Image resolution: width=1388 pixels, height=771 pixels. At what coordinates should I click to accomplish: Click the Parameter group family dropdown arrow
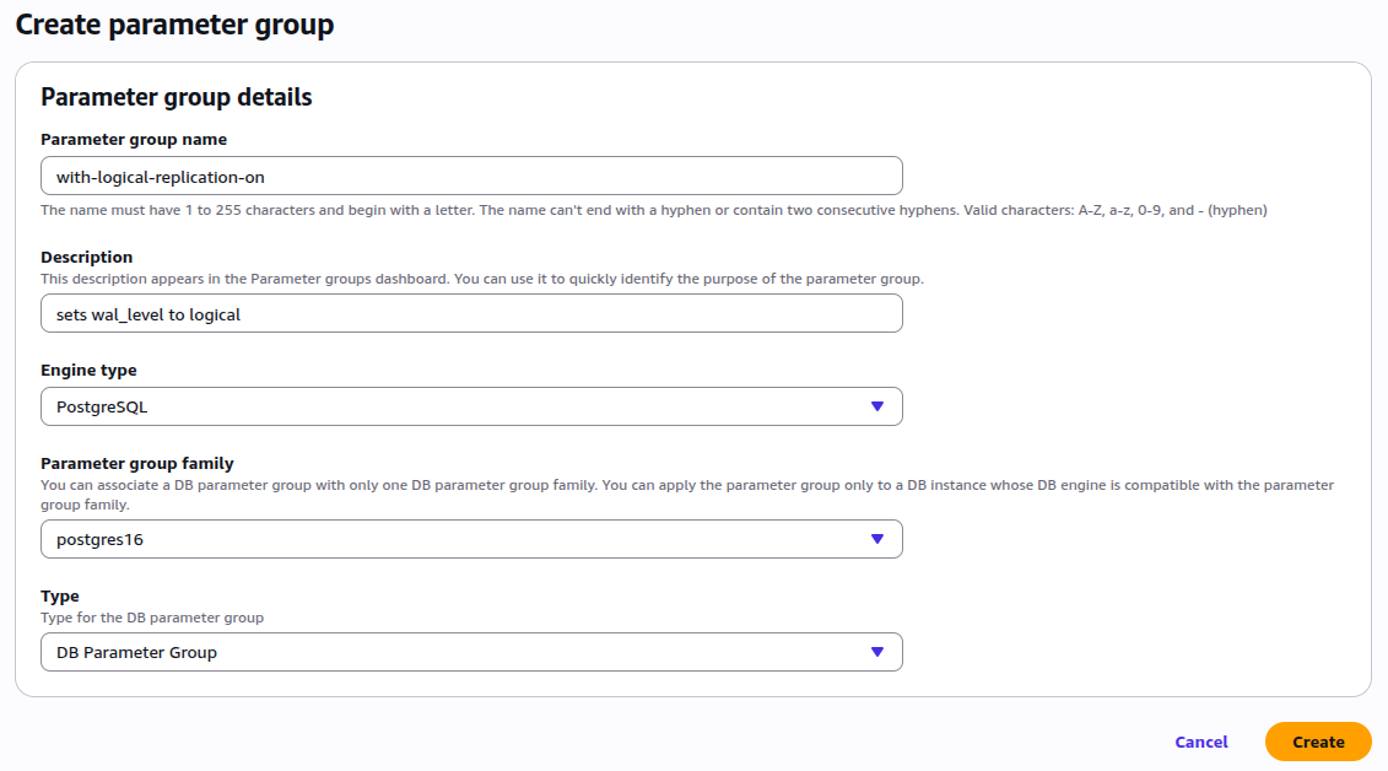pos(876,539)
